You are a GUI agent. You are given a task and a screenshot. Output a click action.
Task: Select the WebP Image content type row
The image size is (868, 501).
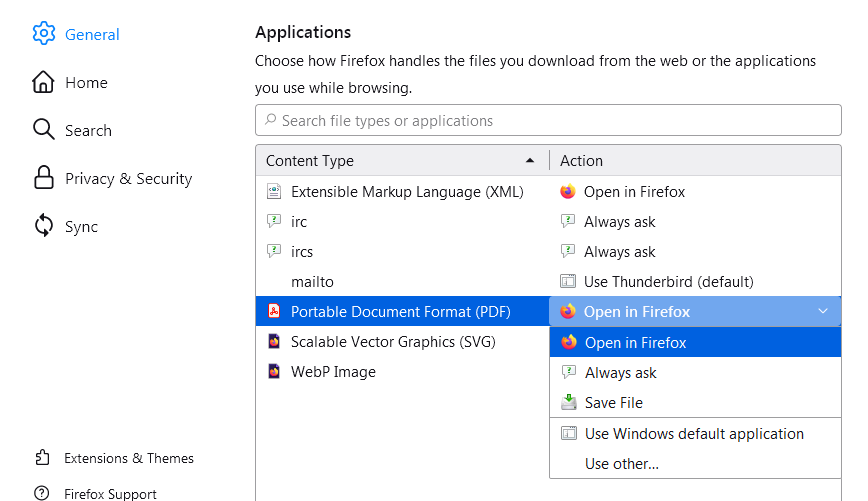pos(333,372)
